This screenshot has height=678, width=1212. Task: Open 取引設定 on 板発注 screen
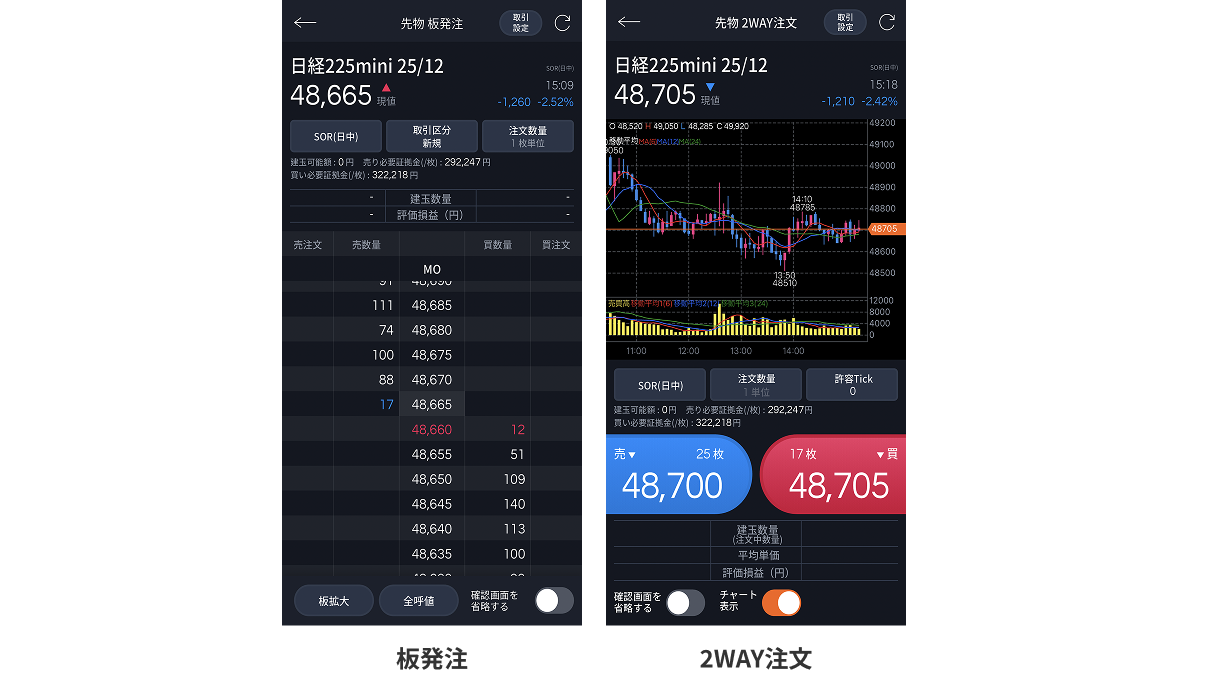[520, 23]
